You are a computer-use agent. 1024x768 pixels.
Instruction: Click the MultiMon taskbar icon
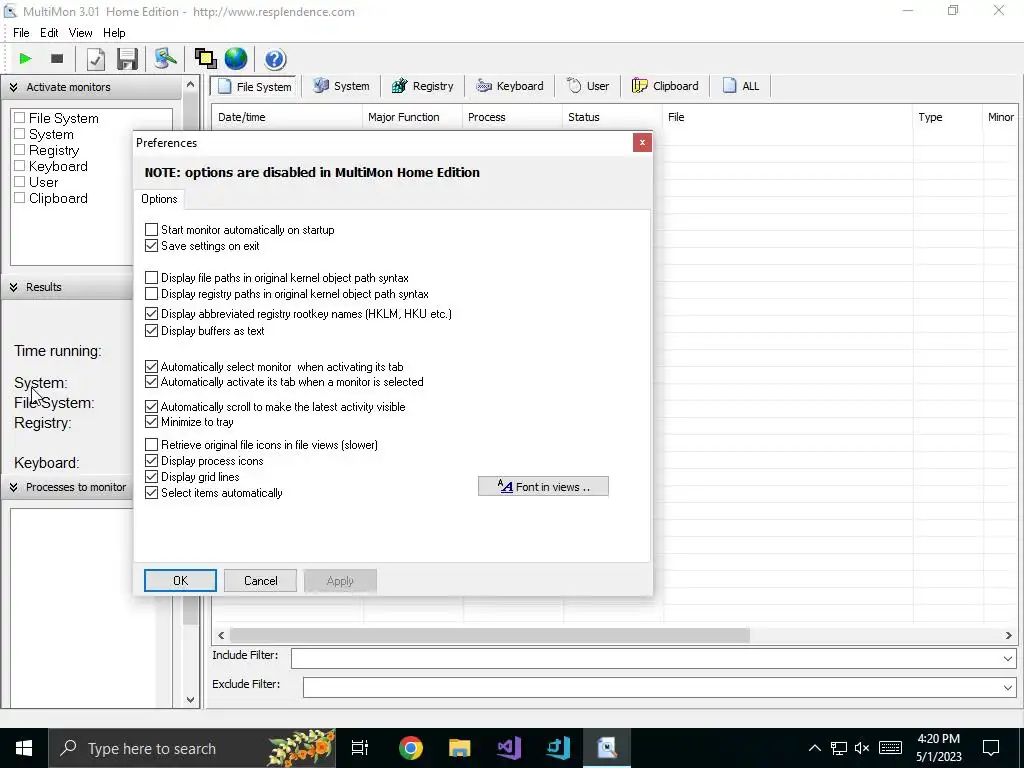[x=607, y=748]
